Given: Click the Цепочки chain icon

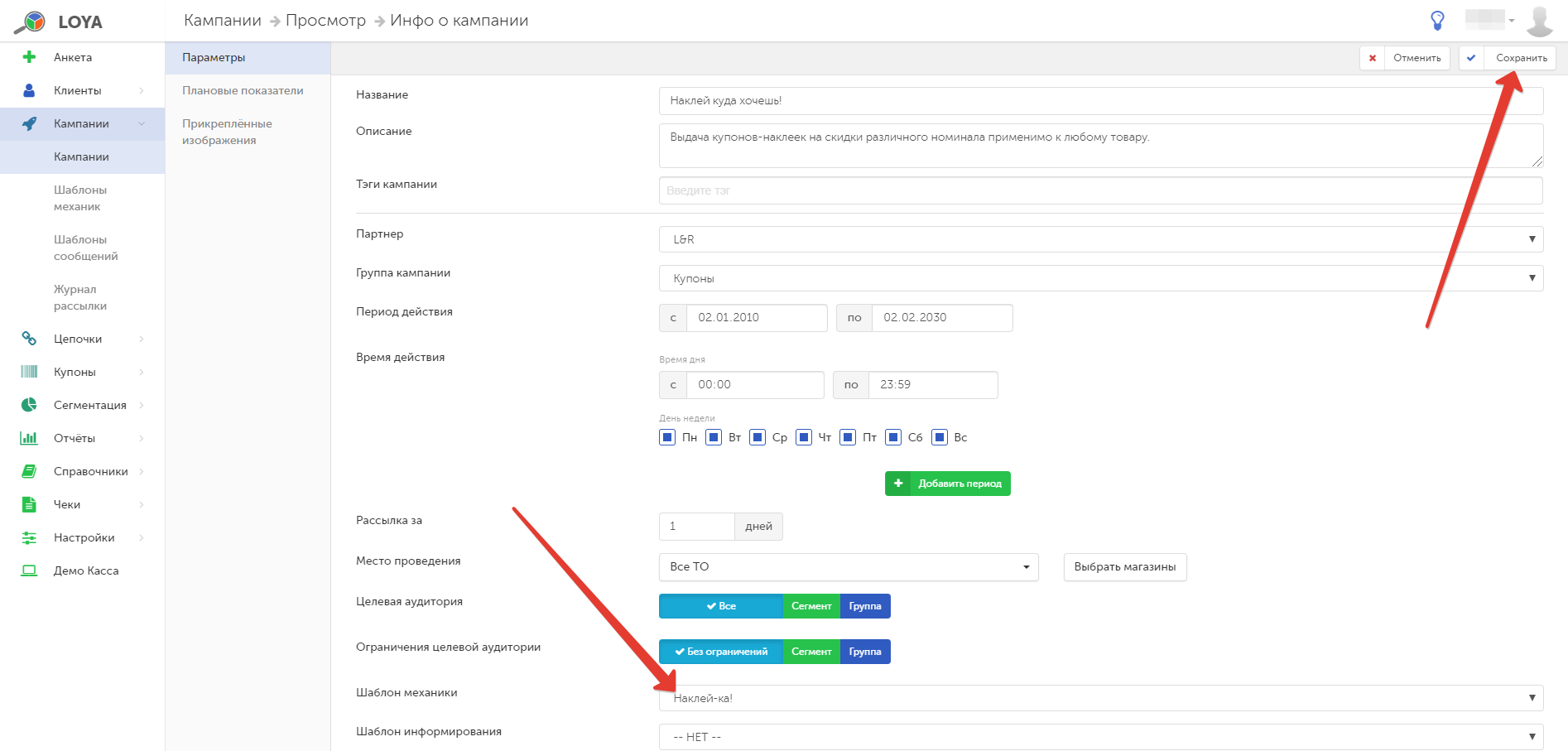Looking at the screenshot, I should coord(29,339).
